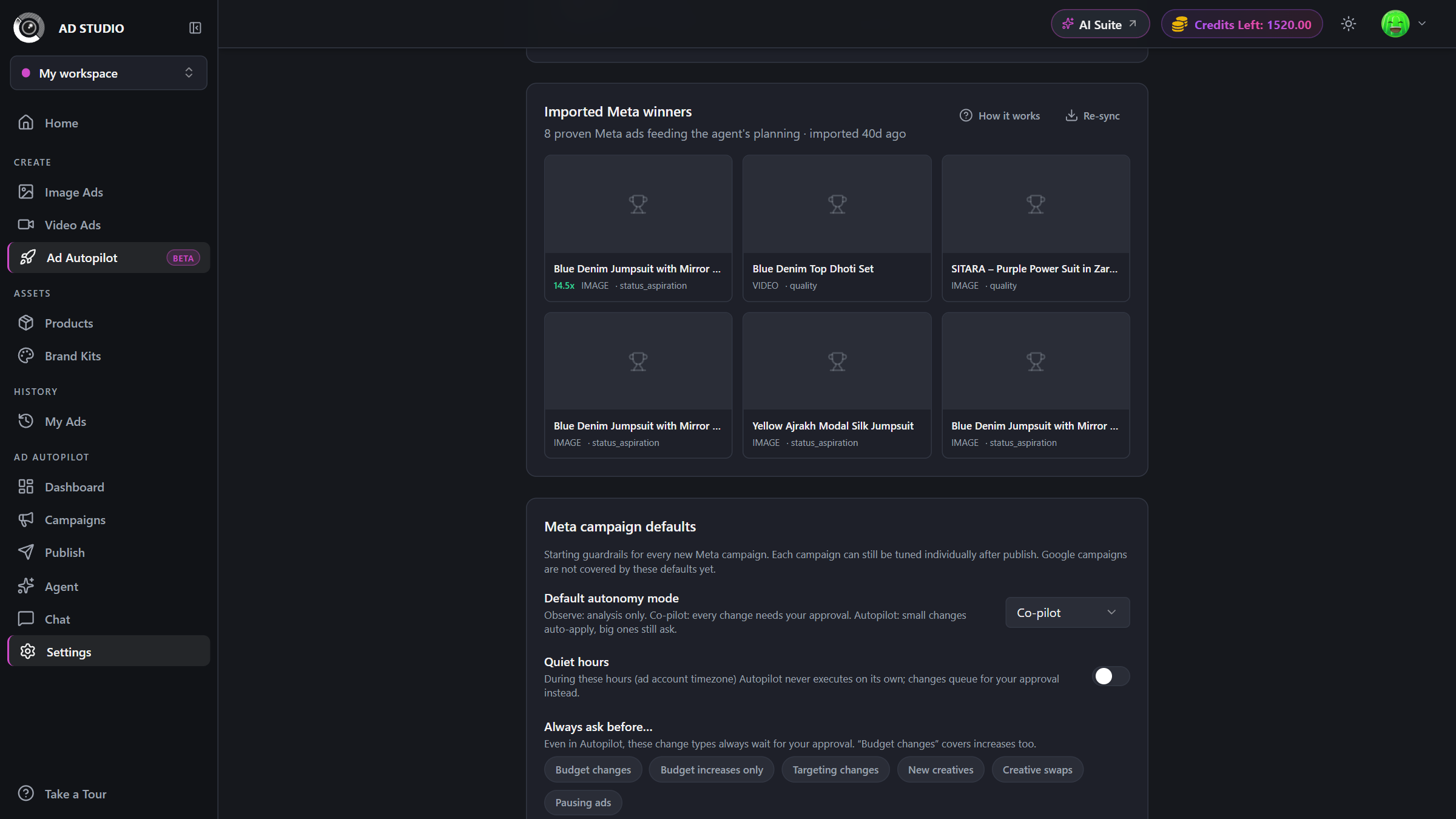Open the SITARA Purple Power Suit card thumbnail
Image resolution: width=1456 pixels, height=819 pixels.
coord(1035,204)
